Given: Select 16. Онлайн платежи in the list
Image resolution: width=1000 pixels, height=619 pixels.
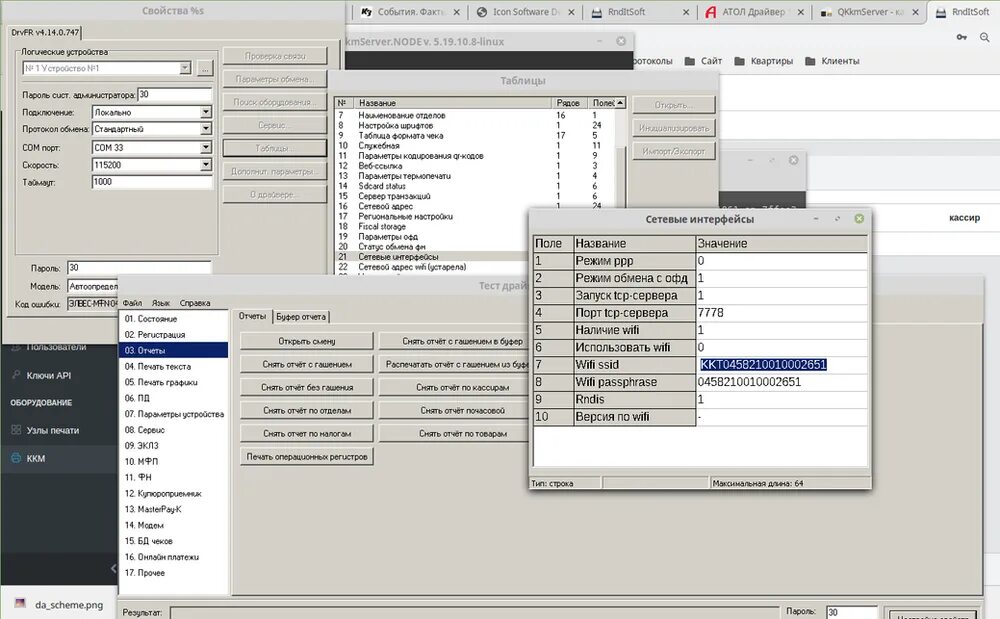Looking at the screenshot, I should coord(173,557).
